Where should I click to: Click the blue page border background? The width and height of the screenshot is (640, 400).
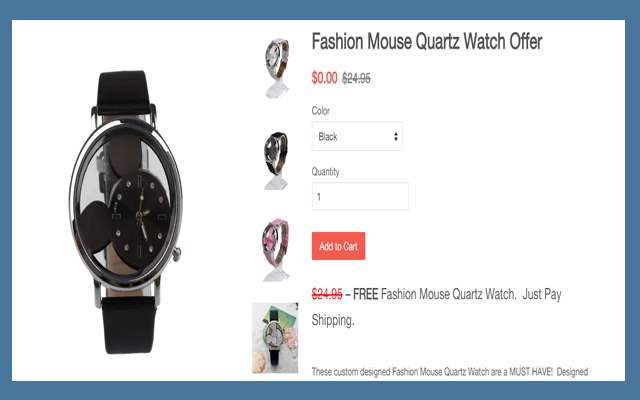coord(320,9)
